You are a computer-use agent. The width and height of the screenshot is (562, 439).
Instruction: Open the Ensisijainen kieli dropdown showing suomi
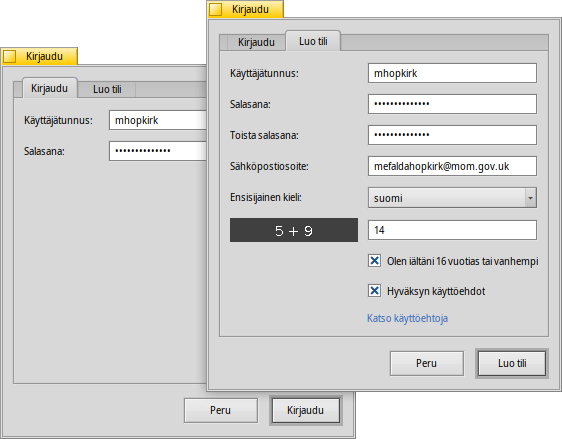(x=452, y=197)
